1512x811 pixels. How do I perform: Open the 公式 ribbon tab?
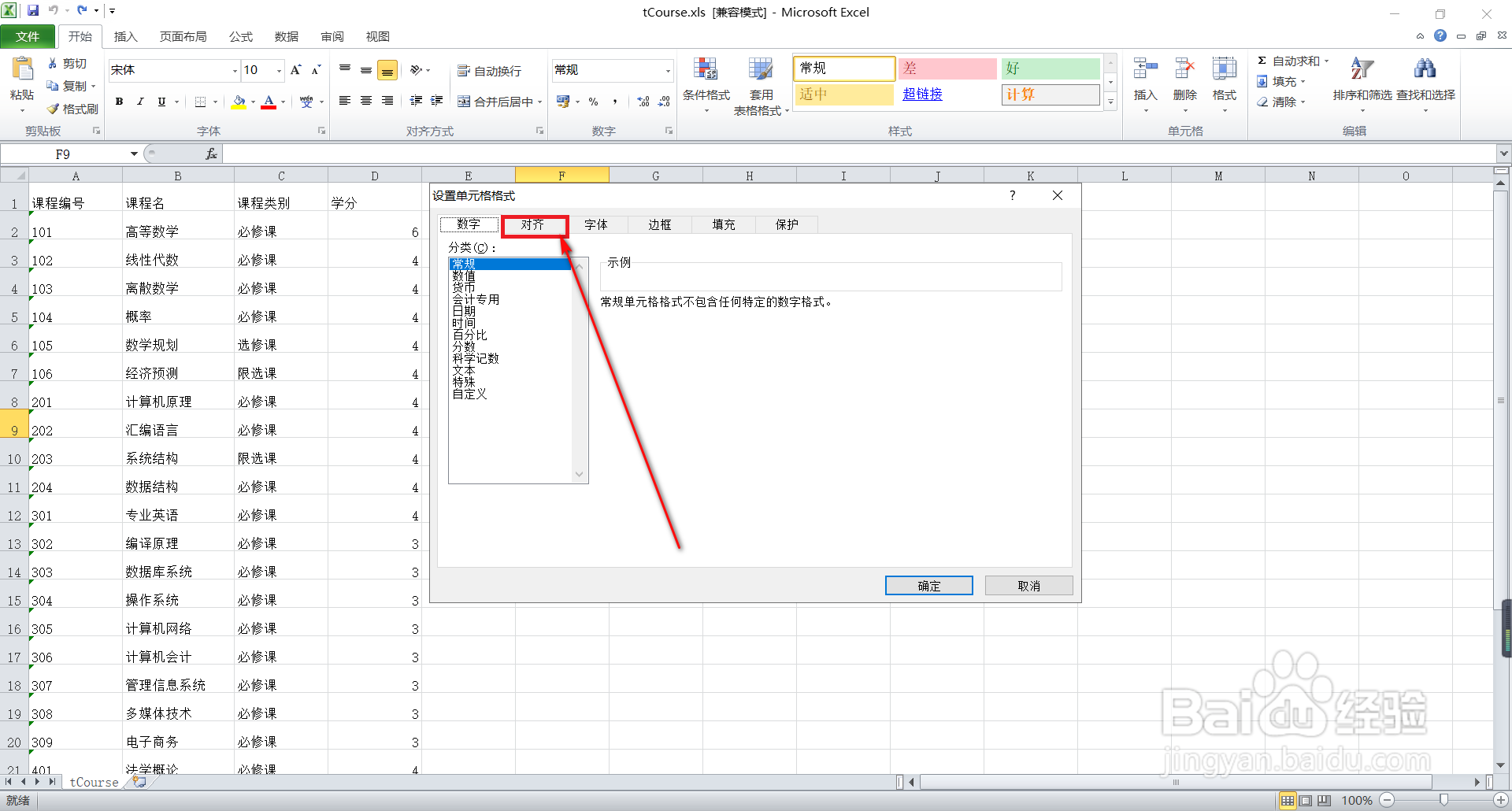pyautogui.click(x=241, y=37)
